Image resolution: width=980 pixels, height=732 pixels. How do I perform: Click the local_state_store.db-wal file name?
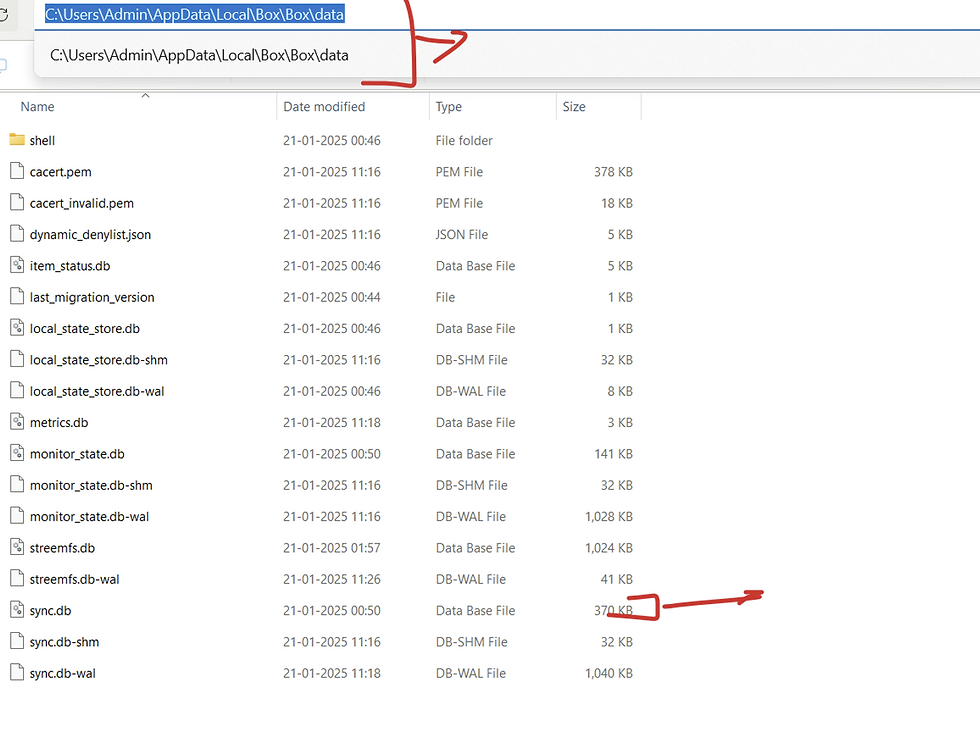pyautogui.click(x=97, y=391)
